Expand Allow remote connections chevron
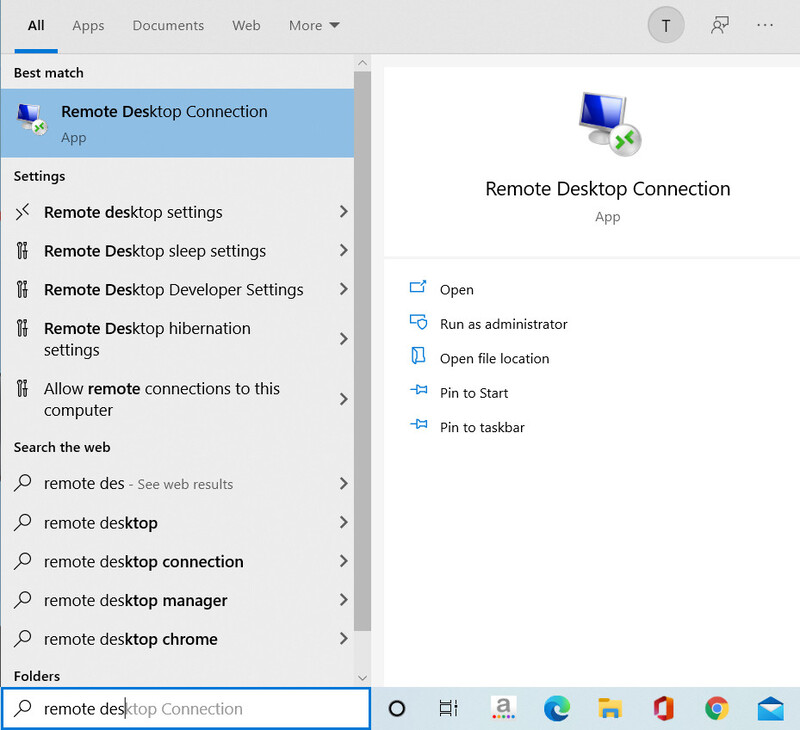800x730 pixels. (x=344, y=399)
